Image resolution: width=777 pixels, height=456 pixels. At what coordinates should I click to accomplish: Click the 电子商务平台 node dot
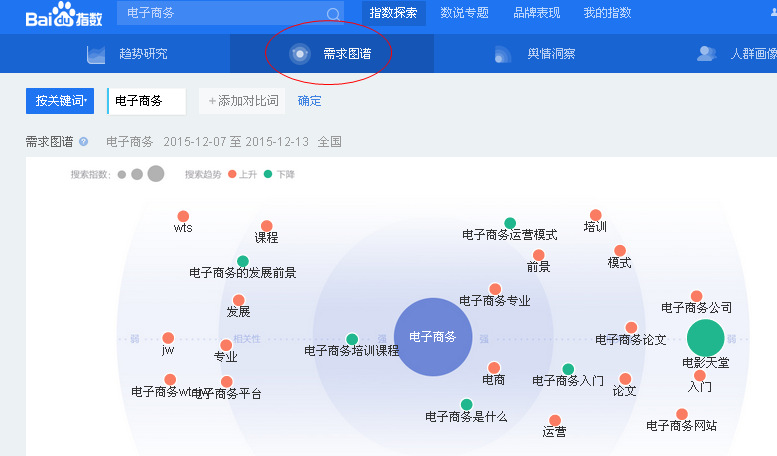pos(226,382)
